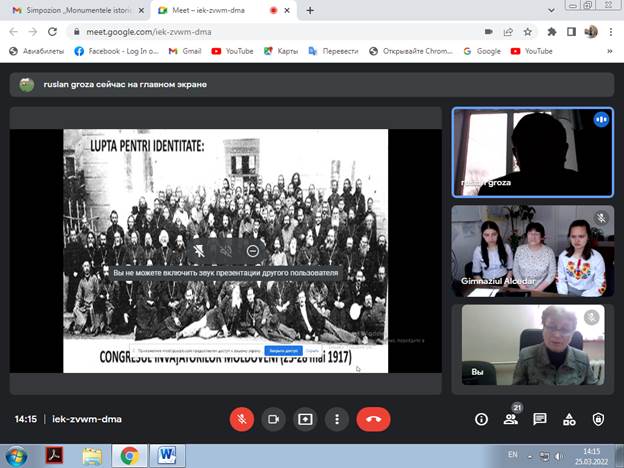This screenshot has width=624, height=468.
Task: Show the participants list
Action: 510,419
